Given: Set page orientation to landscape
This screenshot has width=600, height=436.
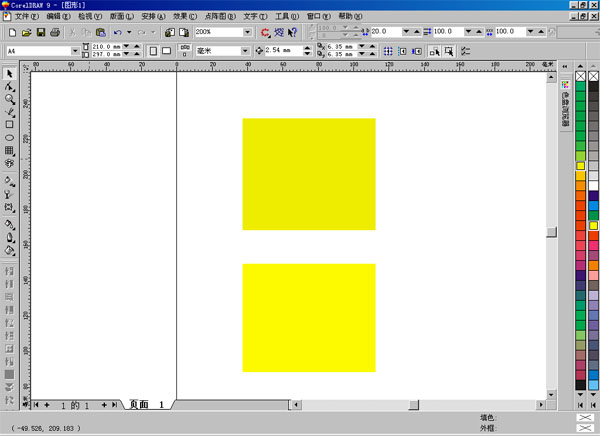Looking at the screenshot, I should click(x=166, y=51).
